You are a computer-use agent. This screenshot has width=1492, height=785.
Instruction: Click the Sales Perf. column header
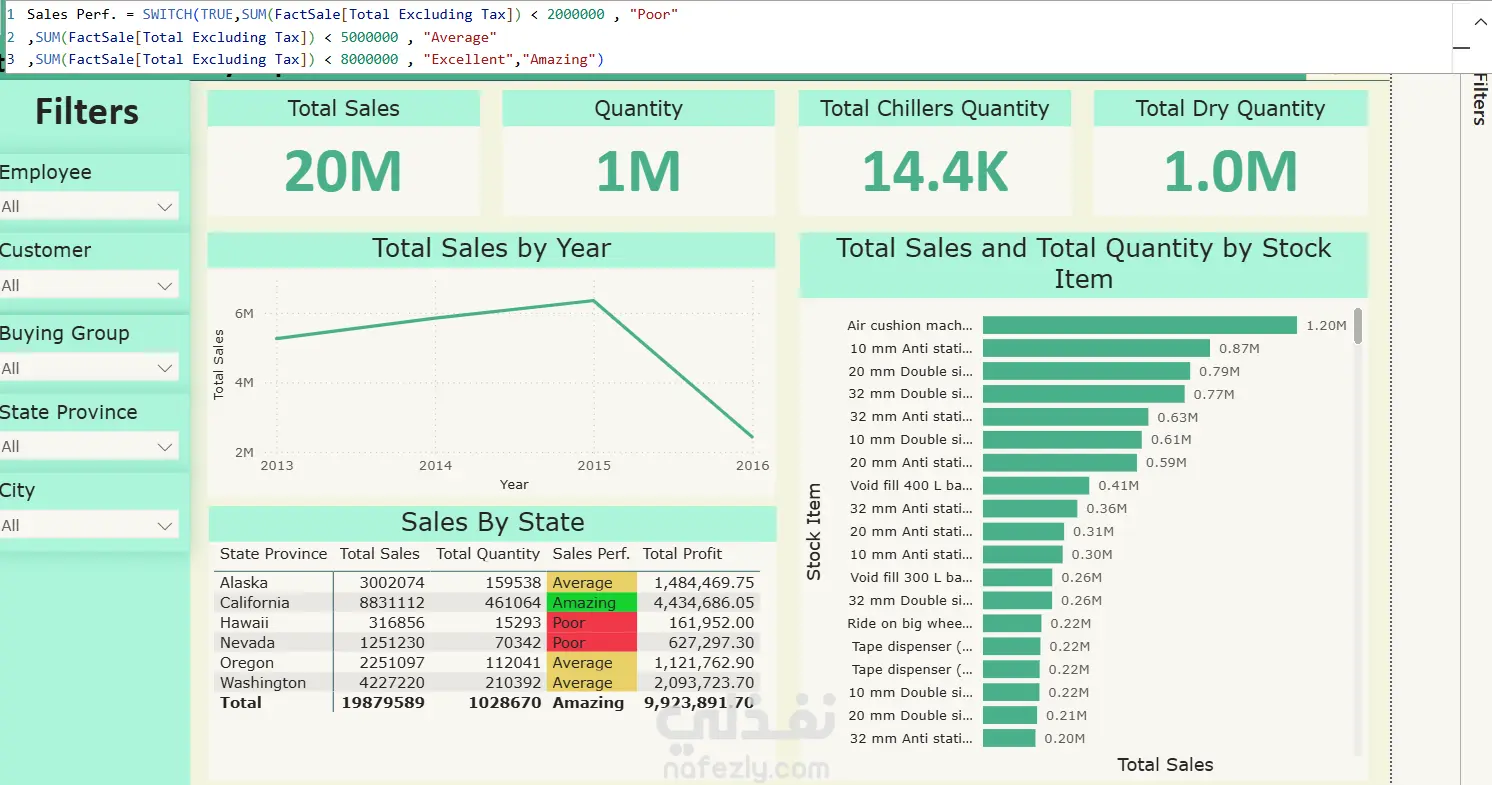(x=591, y=554)
